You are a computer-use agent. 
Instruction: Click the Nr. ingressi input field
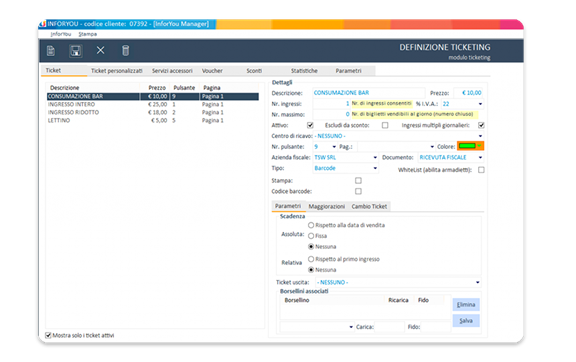331,104
